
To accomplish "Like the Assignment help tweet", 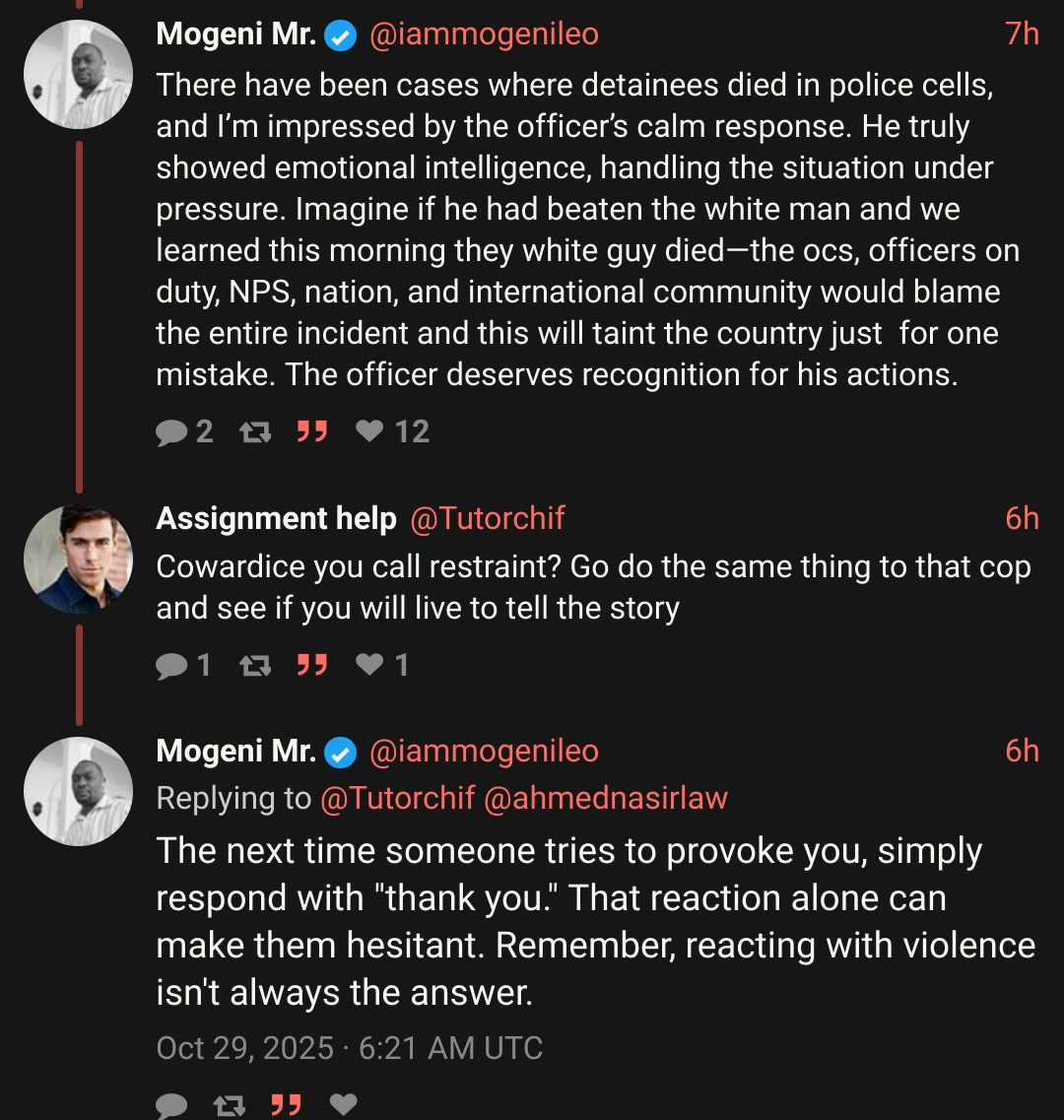I will click(369, 666).
